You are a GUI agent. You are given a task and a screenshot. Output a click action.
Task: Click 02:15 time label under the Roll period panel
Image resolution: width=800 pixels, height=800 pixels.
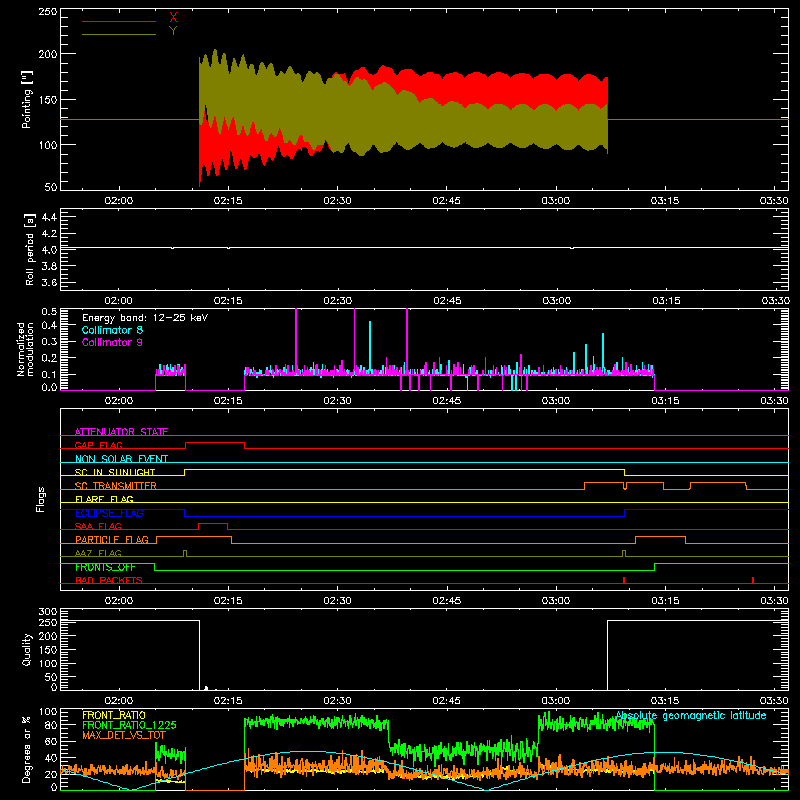pos(228,301)
